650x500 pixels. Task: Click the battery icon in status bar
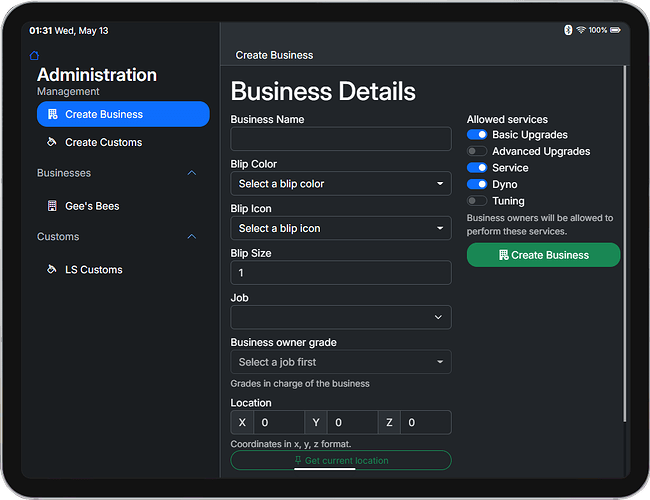point(615,30)
